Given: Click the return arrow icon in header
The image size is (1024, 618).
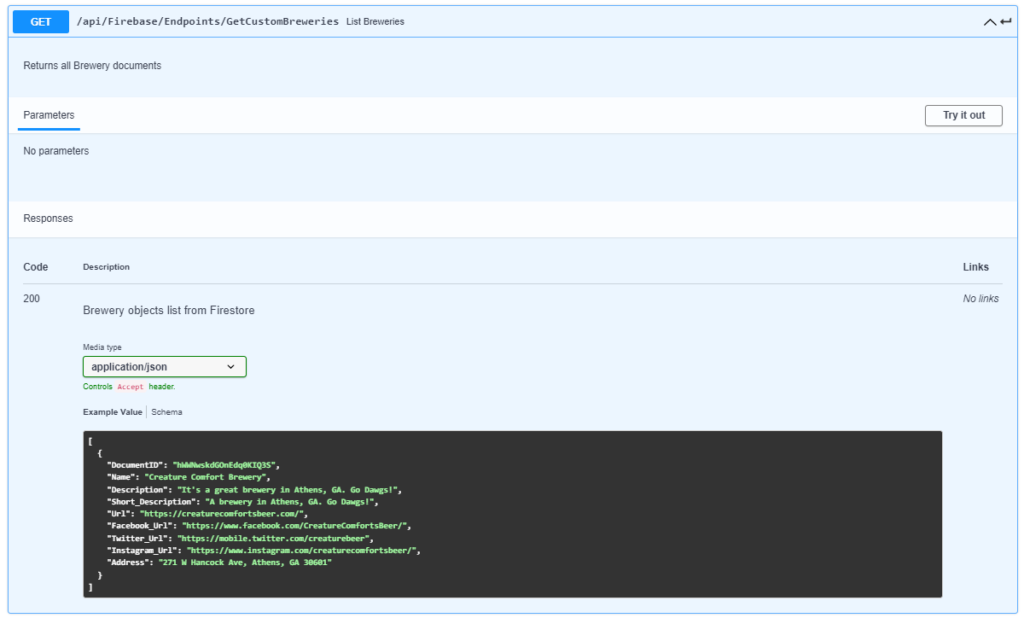Looking at the screenshot, I should 1006,22.
